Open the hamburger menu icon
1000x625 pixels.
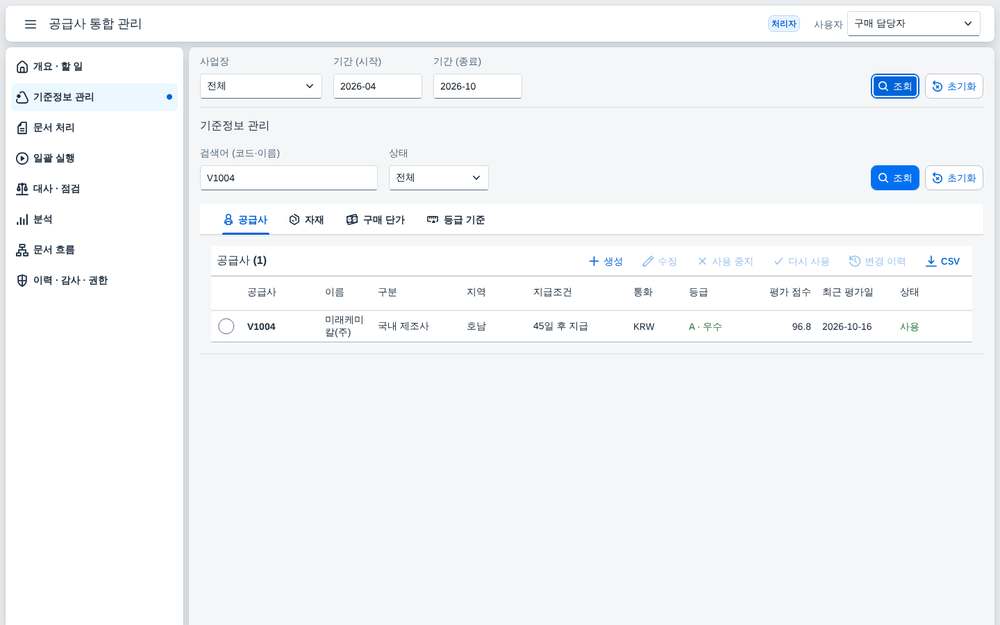point(30,24)
